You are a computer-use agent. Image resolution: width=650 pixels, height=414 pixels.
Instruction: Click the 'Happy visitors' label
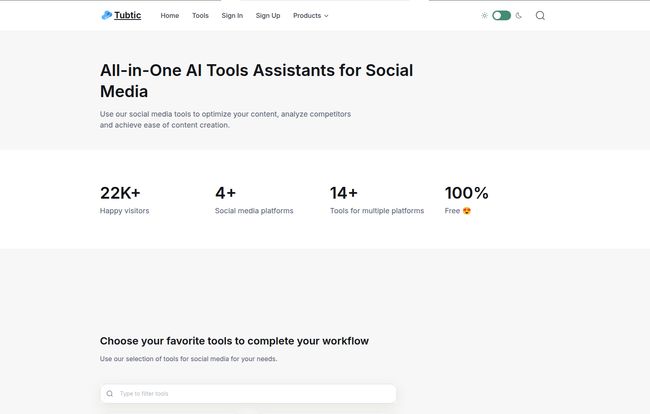(x=124, y=211)
